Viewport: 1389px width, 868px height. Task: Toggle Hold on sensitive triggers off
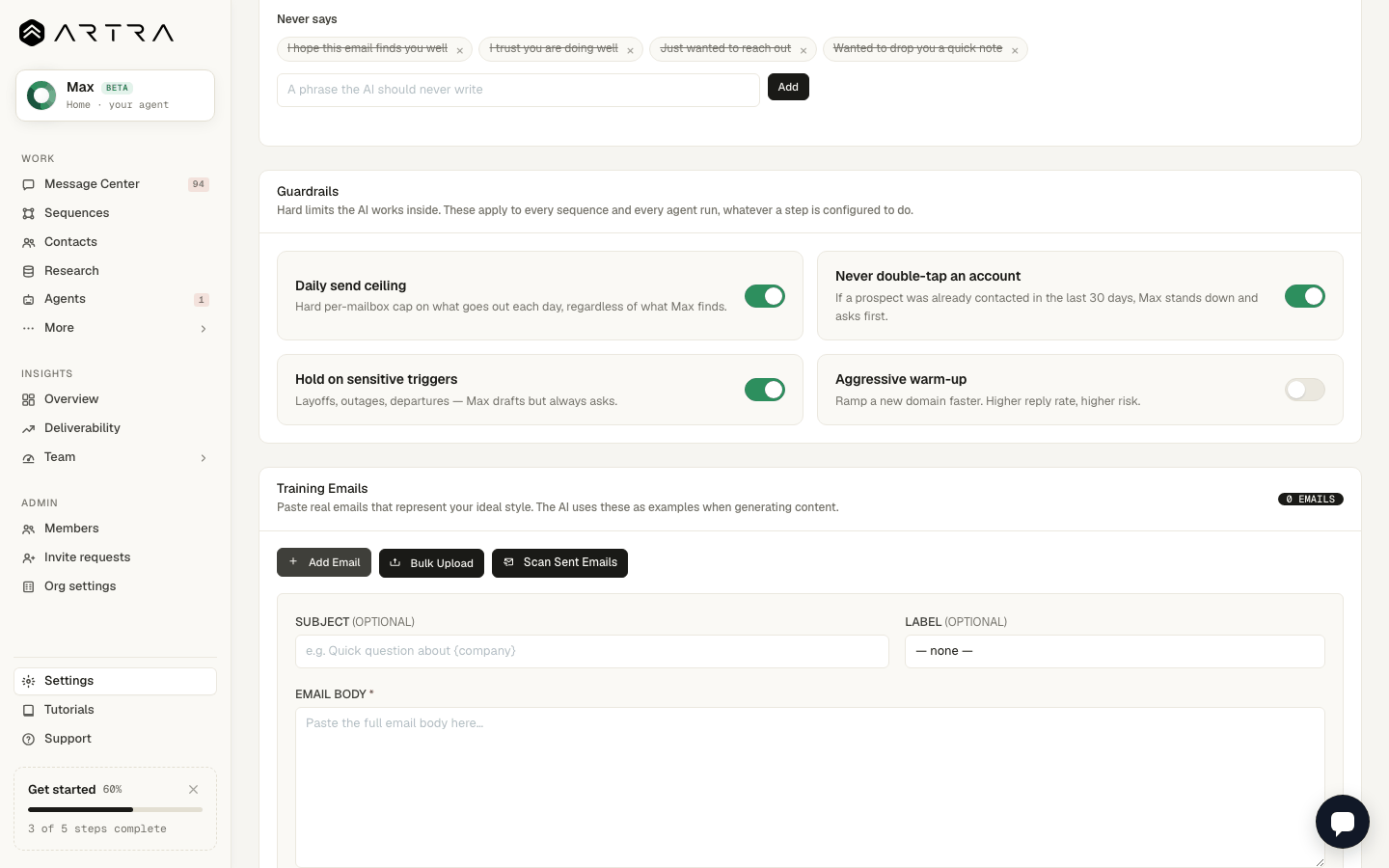click(765, 390)
